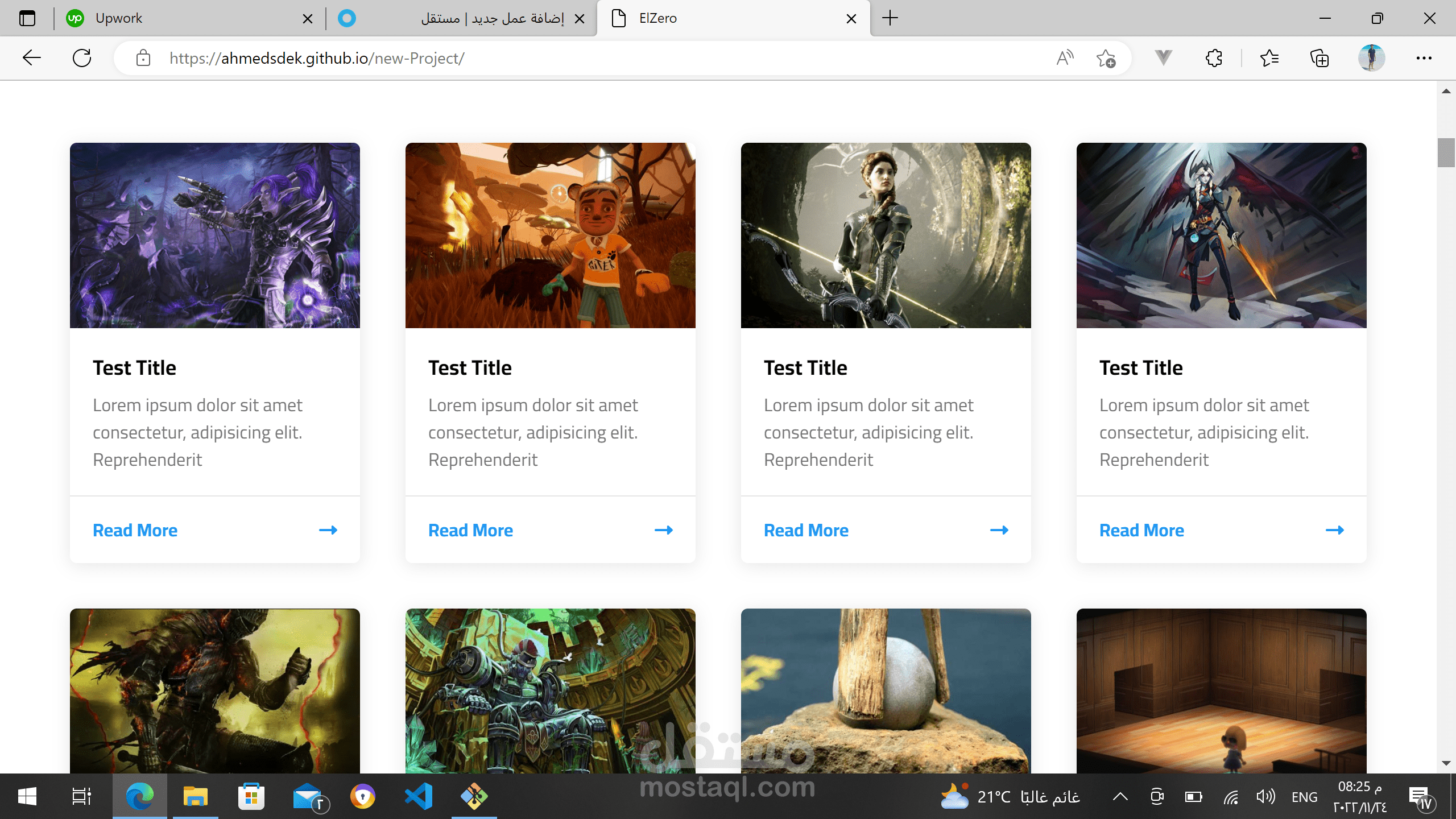Open the Read Aloud icon in address bar
The width and height of the screenshot is (1456, 819).
[1065, 58]
